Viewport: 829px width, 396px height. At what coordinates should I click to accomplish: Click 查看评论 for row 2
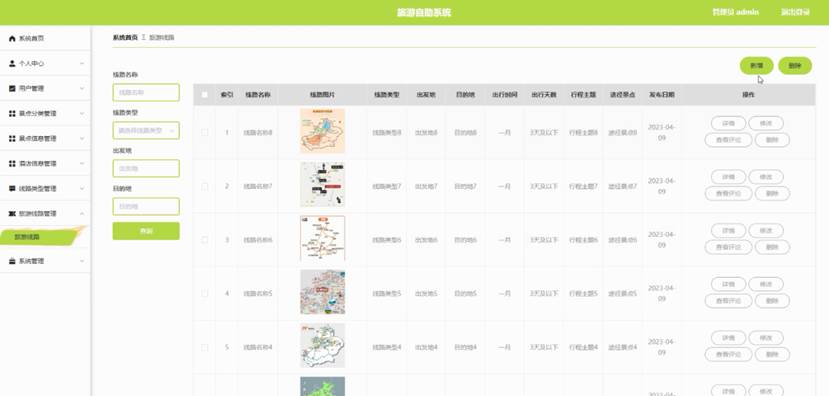[x=729, y=194]
